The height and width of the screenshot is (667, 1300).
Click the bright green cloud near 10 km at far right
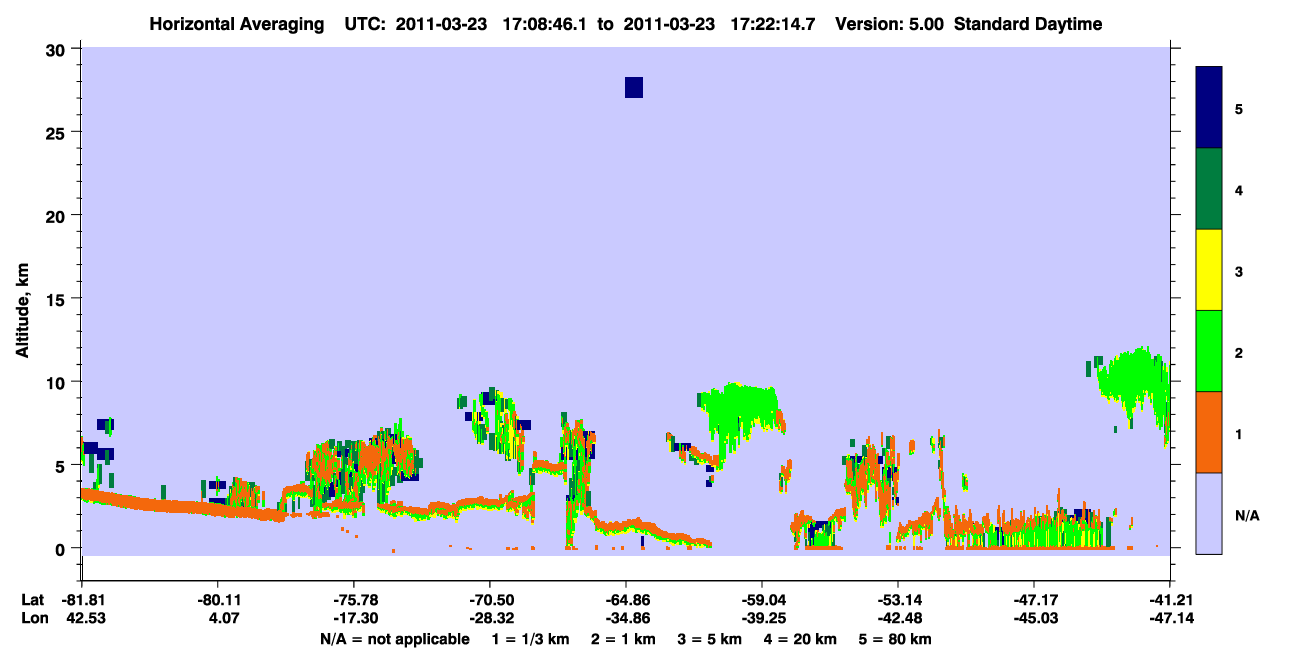click(1135, 385)
